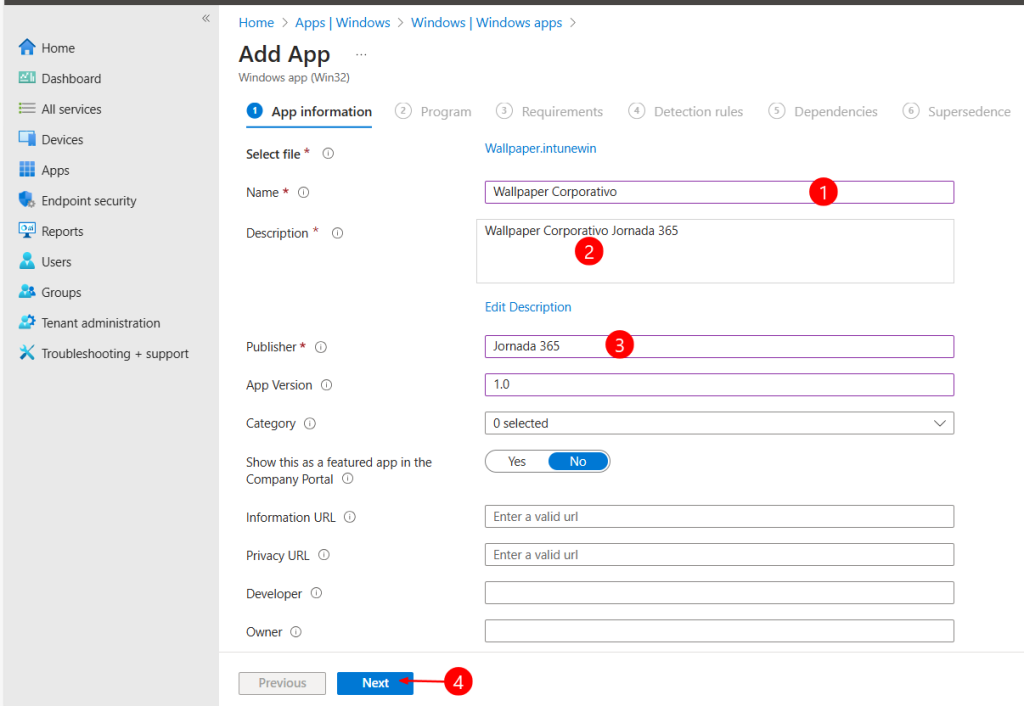Click the Edit Description link
The width and height of the screenshot is (1024, 706).
[x=528, y=306]
